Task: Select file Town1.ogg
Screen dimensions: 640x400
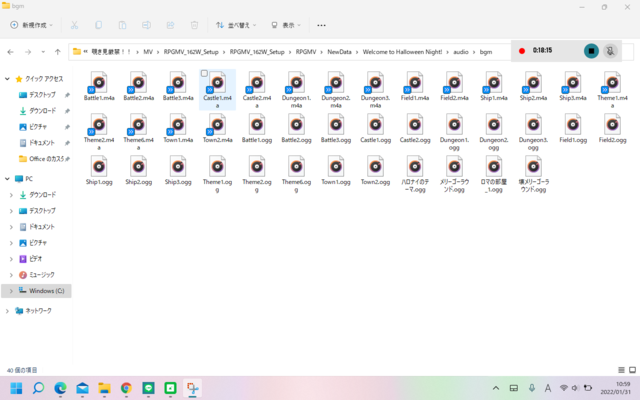Action: (336, 171)
